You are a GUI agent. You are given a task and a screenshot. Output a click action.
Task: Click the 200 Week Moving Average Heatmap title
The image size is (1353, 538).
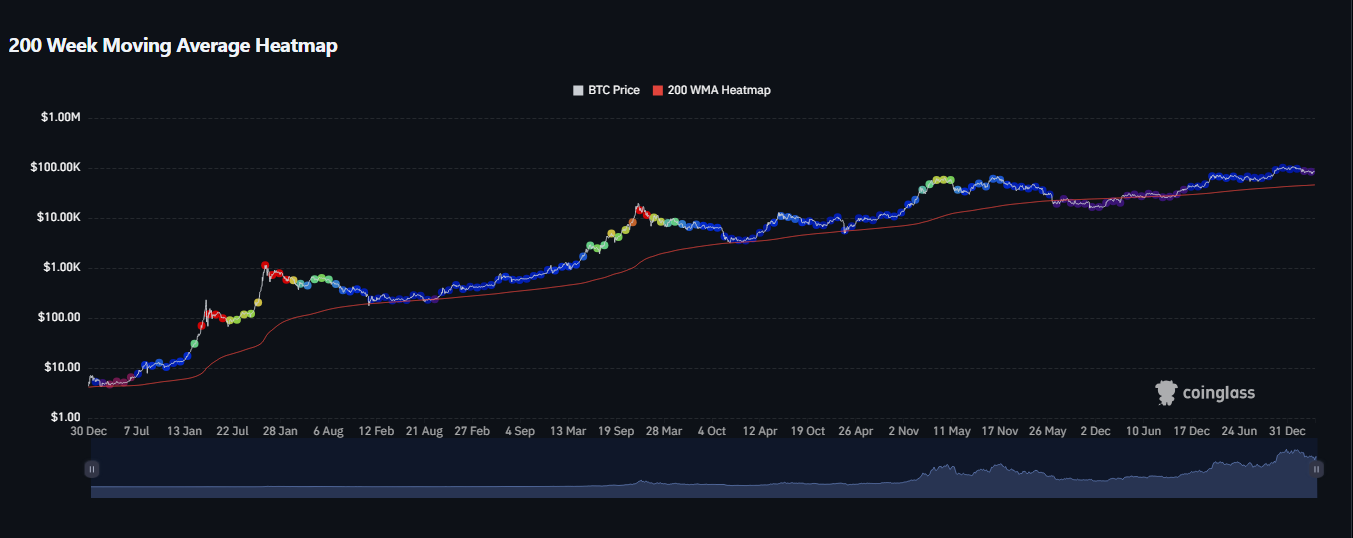173,46
